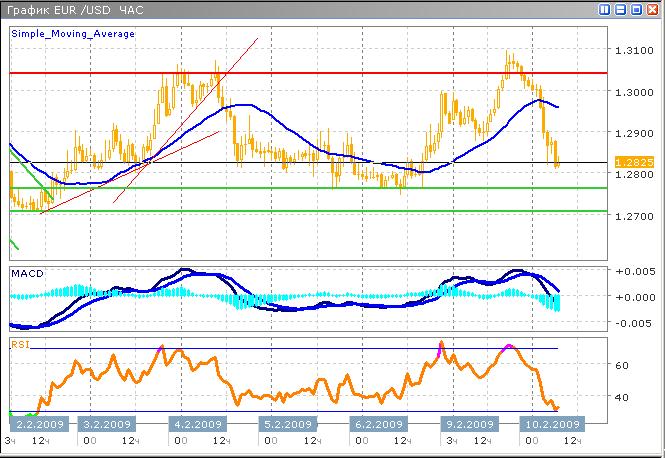Select the 10.2.2009 date marker
This screenshot has width=665, height=458.
pyautogui.click(x=551, y=424)
